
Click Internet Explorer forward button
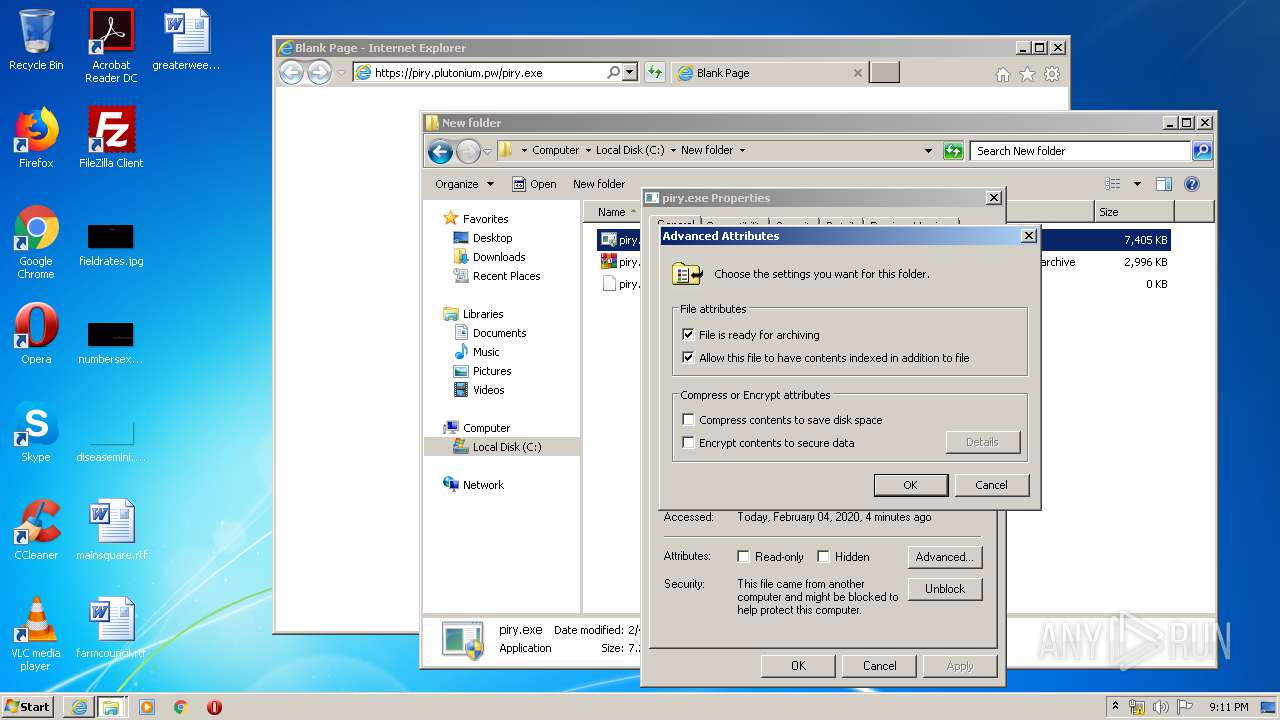click(x=319, y=72)
